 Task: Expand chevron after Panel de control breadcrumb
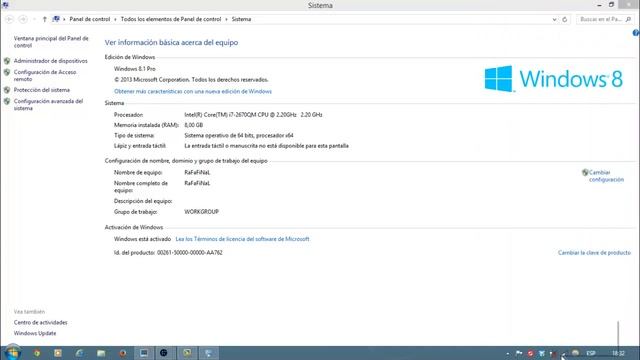click(x=115, y=19)
